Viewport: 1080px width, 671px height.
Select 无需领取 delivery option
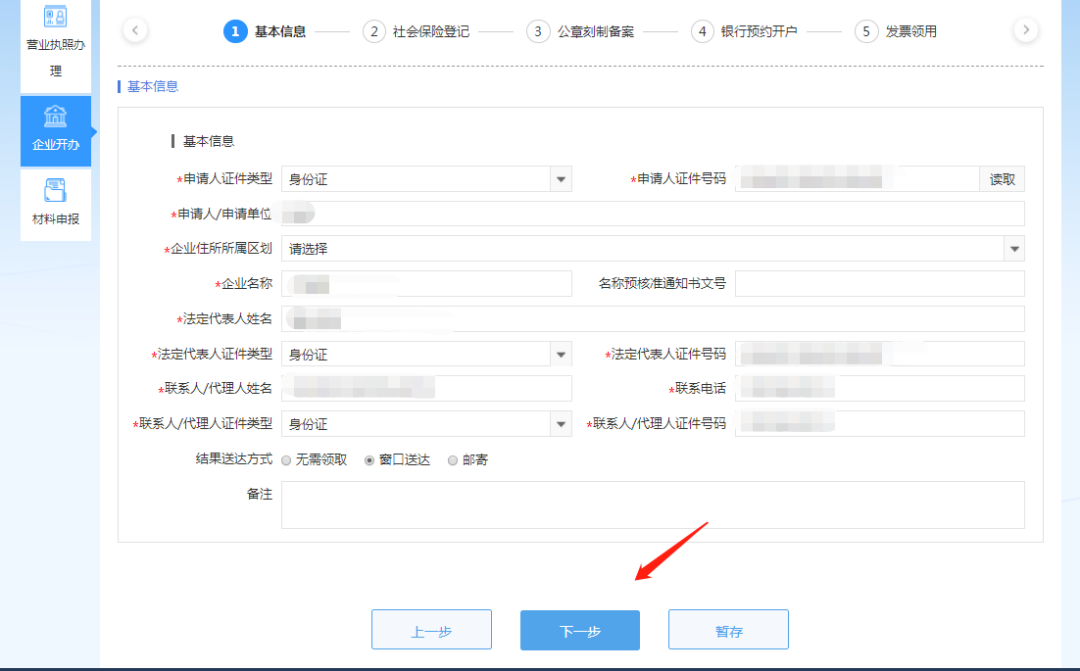pos(287,460)
